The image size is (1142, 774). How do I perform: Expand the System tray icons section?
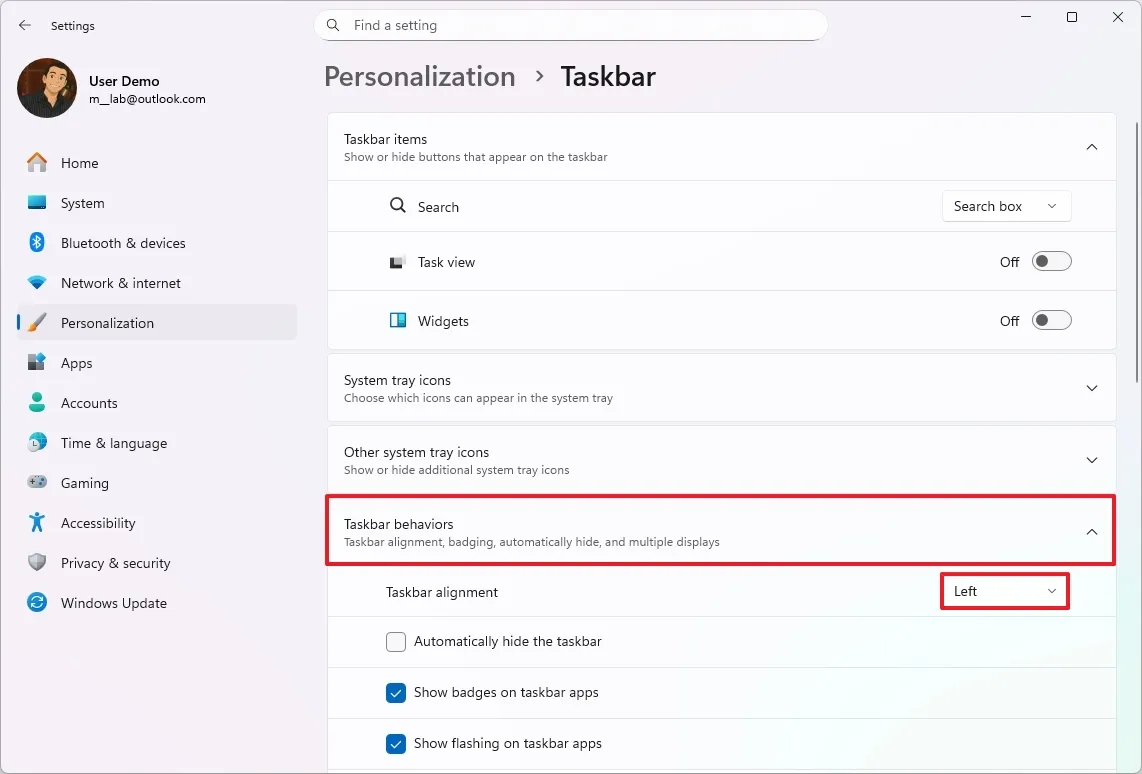1092,388
